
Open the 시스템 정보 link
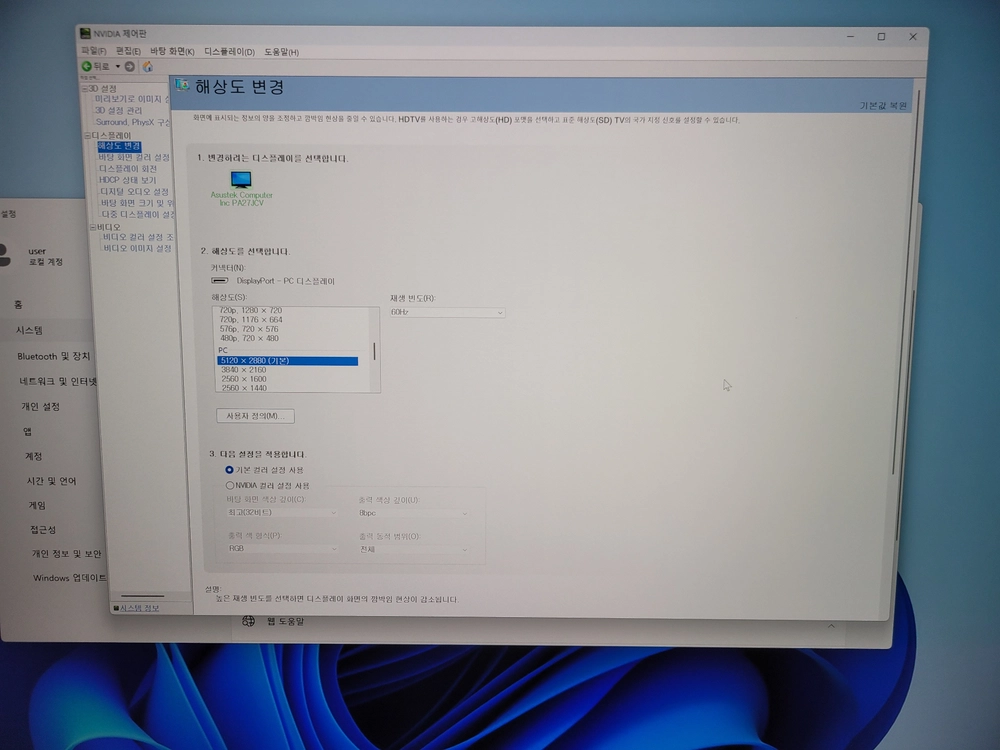140,608
